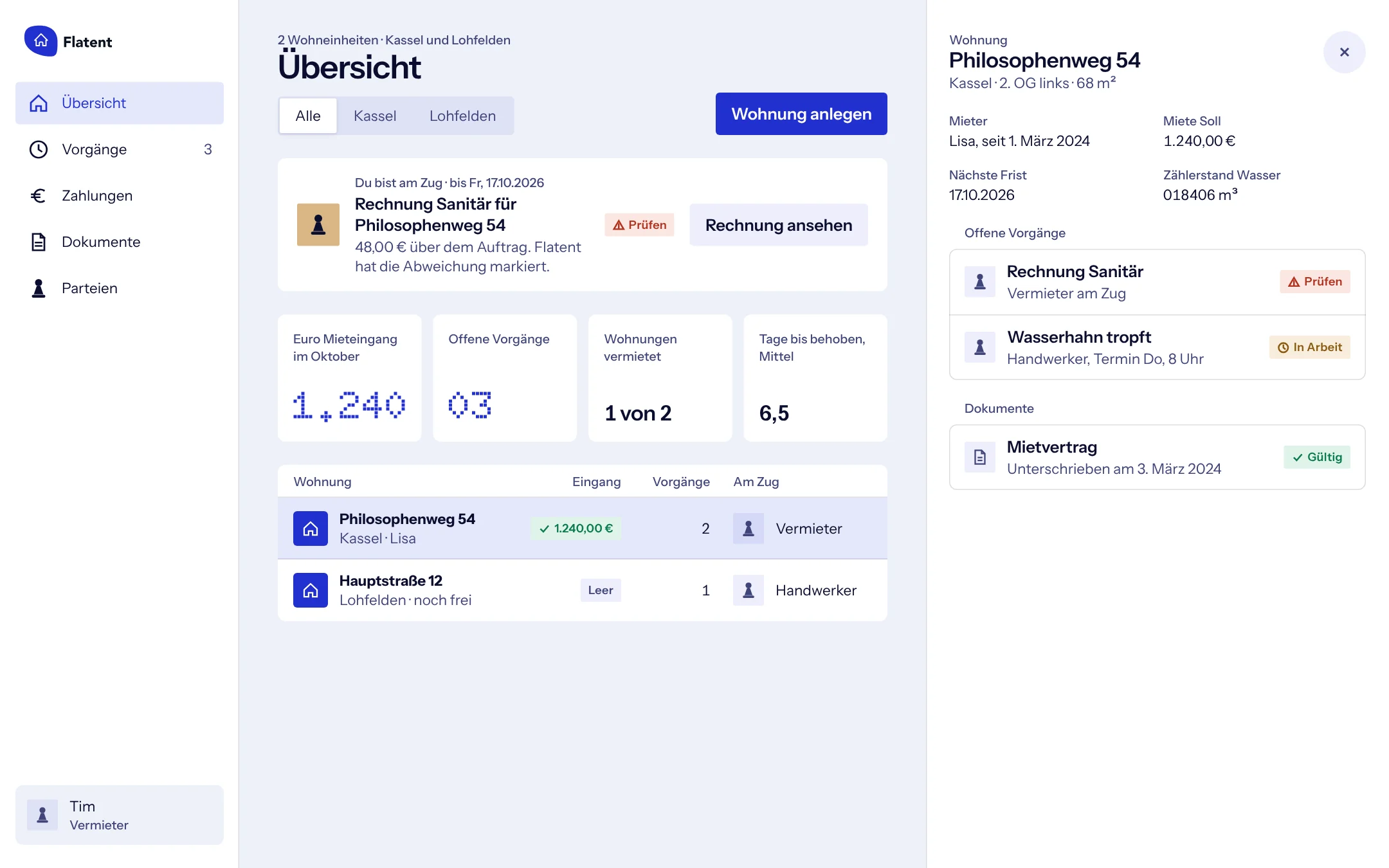This screenshot has height=868, width=1389.
Task: Close the Philosophenweg 54 detail panel
Action: [1345, 52]
